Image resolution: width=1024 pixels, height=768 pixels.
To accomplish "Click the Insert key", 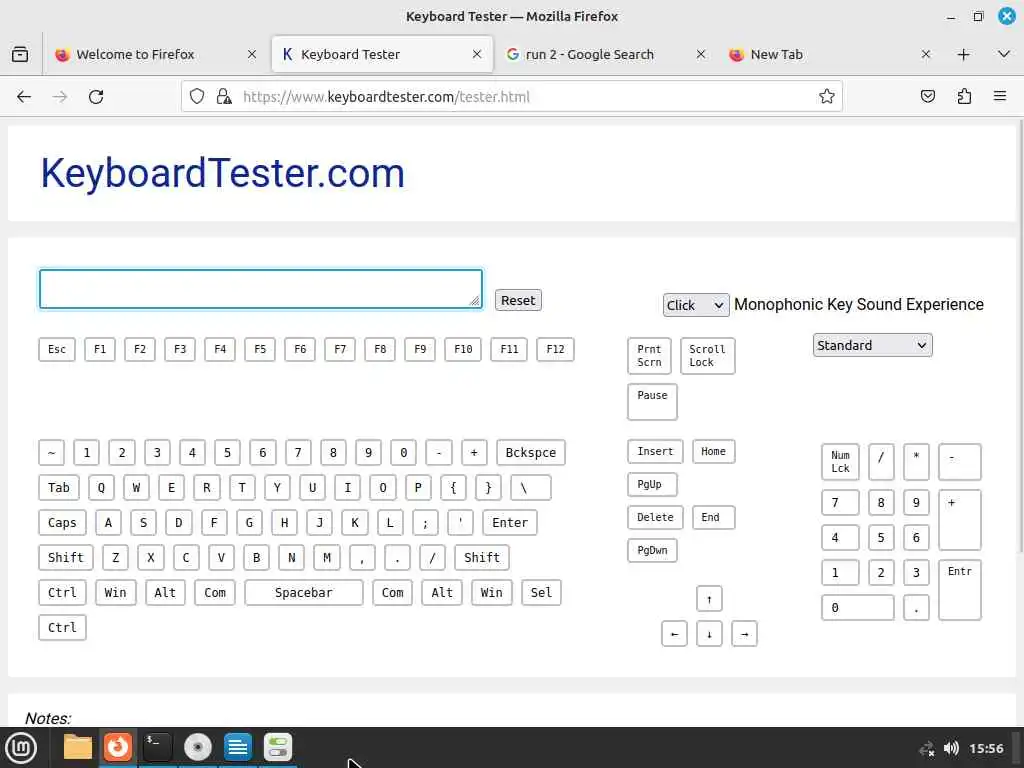I will (x=655, y=451).
